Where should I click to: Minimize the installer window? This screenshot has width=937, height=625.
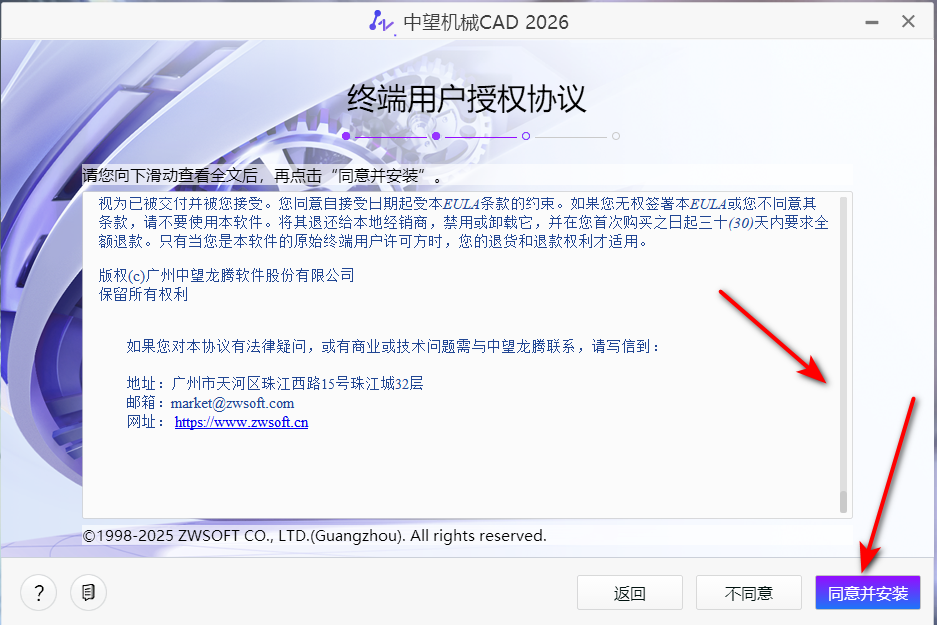pos(872,22)
